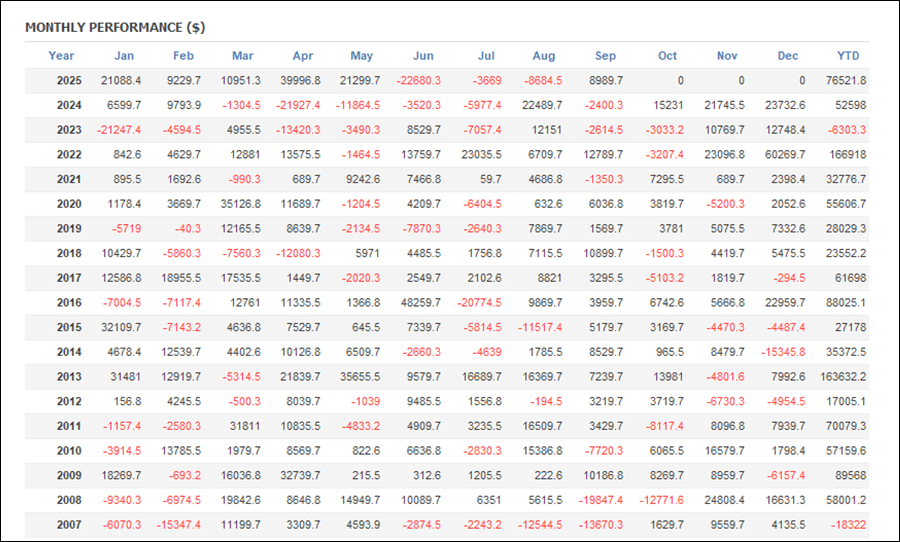Select 2007 YTD loss -18322
The width and height of the screenshot is (900, 542).
(848, 523)
